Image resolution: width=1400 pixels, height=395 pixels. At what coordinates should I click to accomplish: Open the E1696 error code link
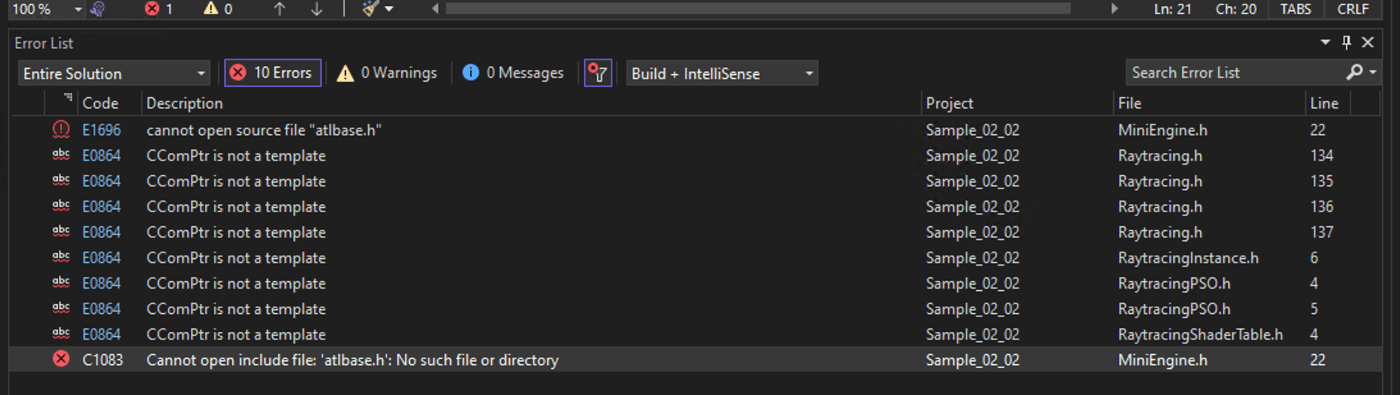click(100, 130)
